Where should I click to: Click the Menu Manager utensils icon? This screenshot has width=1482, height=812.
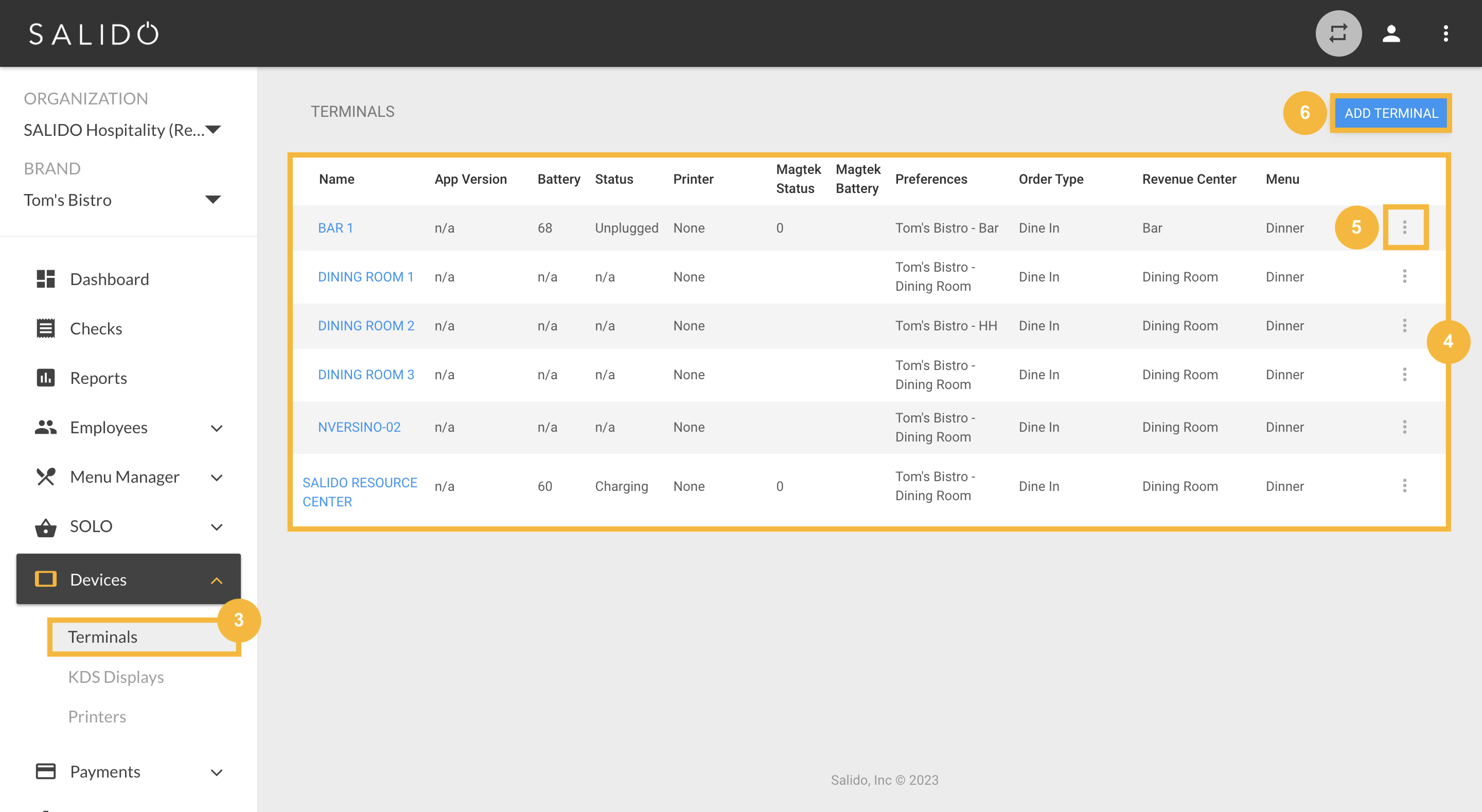[x=45, y=476]
